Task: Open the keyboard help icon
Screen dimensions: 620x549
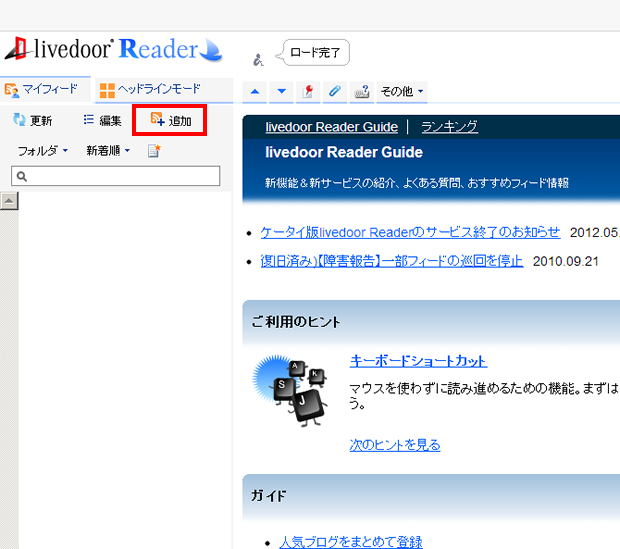Action: pos(361,91)
